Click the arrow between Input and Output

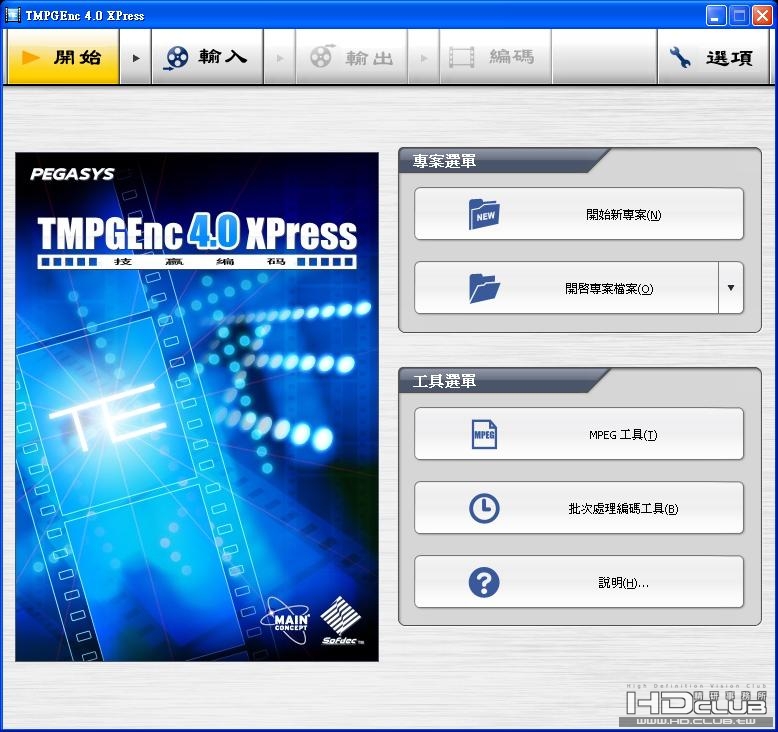click(x=280, y=58)
